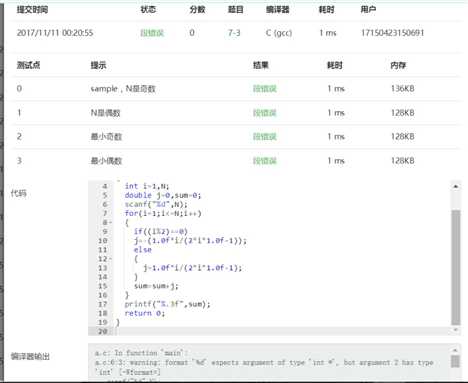Click the 段错误 result for test point 1
This screenshot has width=468, height=383.
265,113
